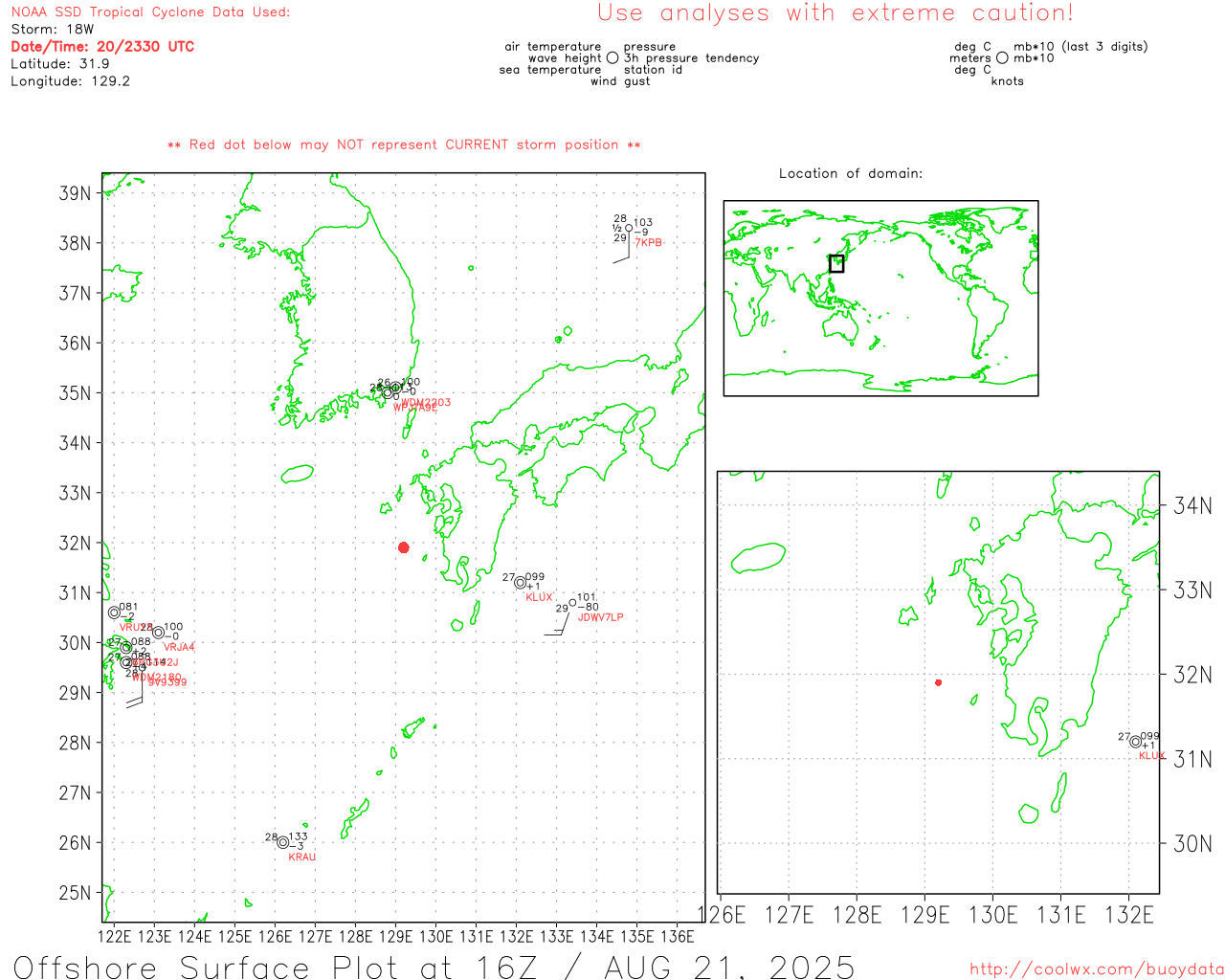The height and width of the screenshot is (980, 1225).
Task: Click the 'knots' units label
Action: tap(1008, 81)
